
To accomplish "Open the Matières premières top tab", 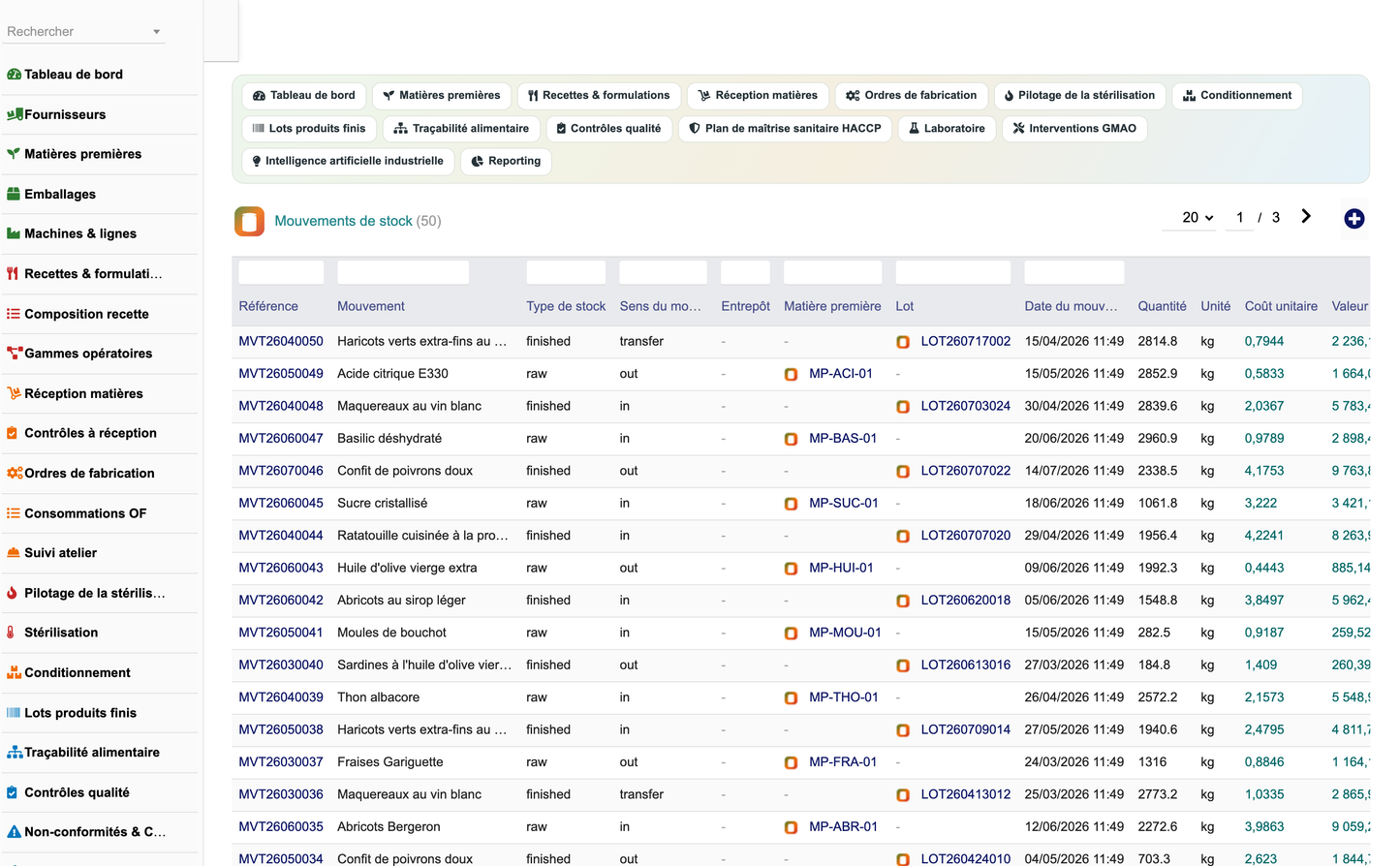I will [x=442, y=96].
